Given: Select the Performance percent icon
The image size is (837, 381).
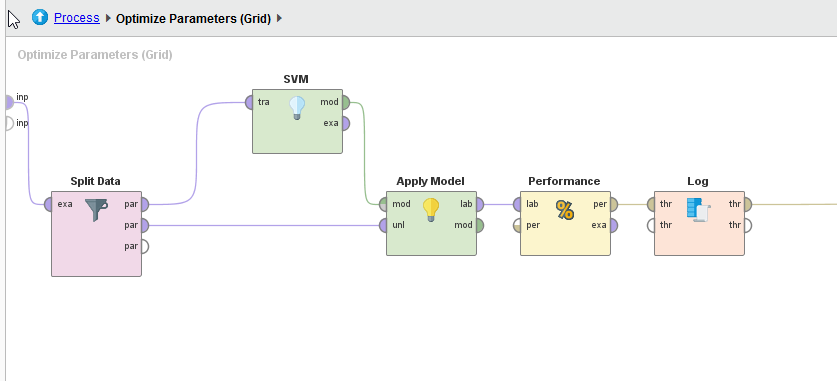Looking at the screenshot, I should point(565,210).
